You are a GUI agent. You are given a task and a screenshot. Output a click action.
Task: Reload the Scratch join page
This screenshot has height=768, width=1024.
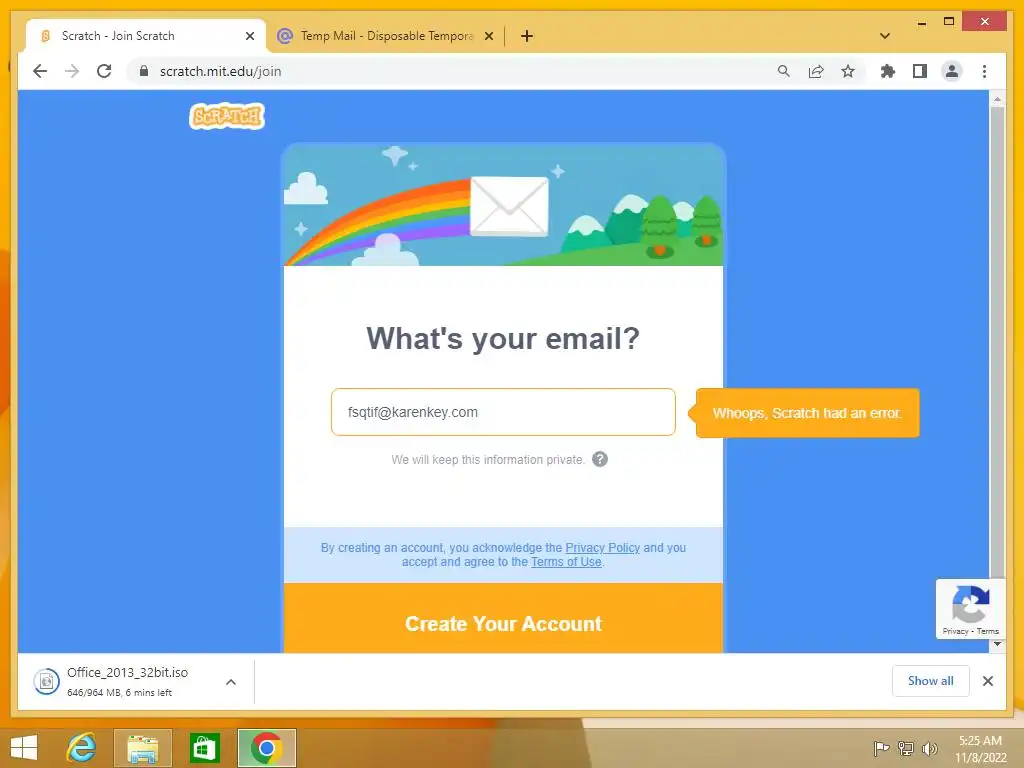coord(104,71)
